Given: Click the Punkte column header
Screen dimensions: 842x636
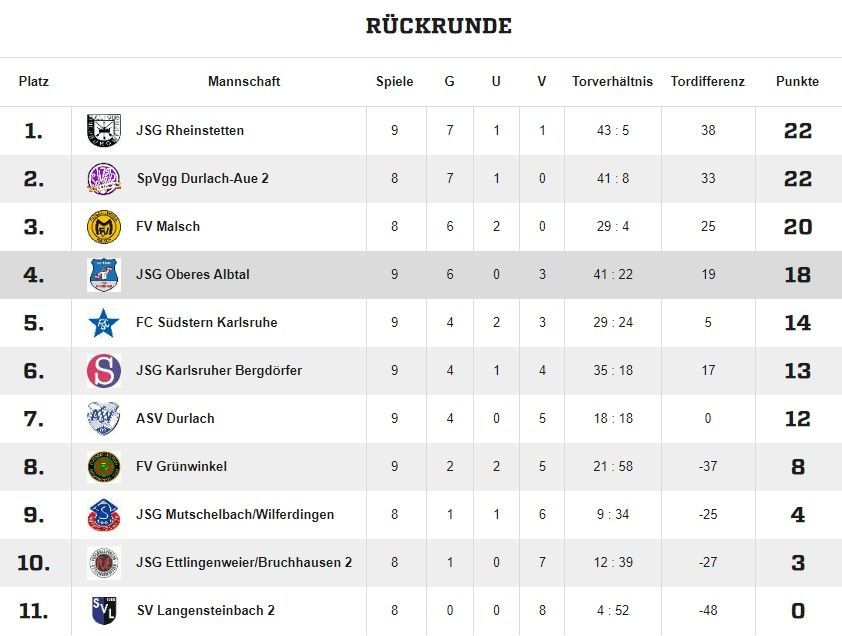Looking at the screenshot, I should coord(797,81).
